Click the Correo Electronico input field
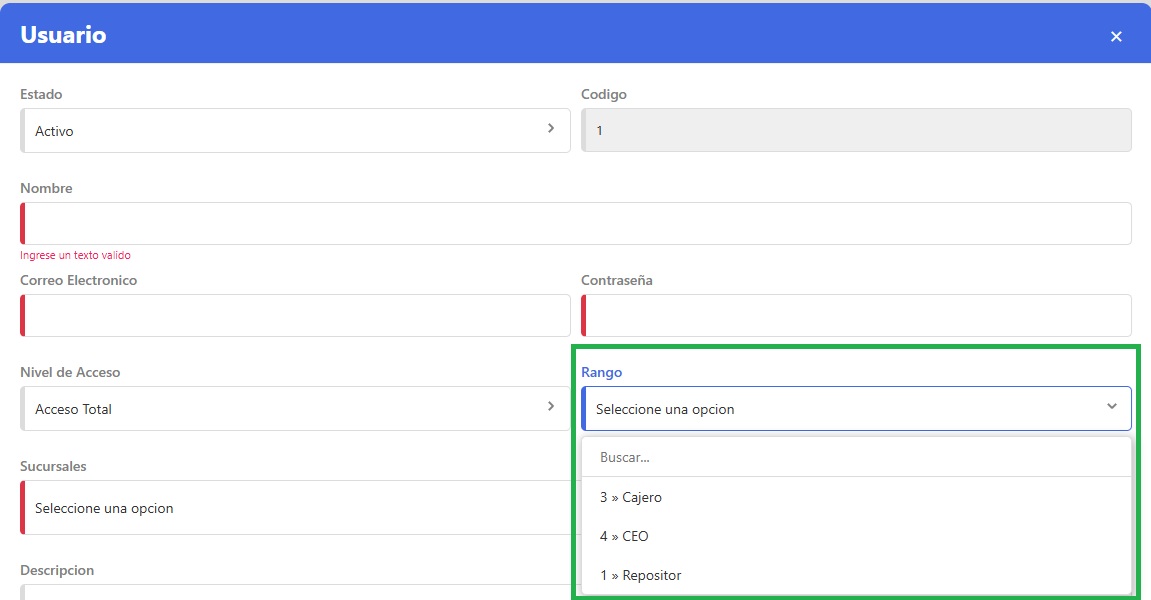Image resolution: width=1151 pixels, height=600 pixels. tap(295, 316)
